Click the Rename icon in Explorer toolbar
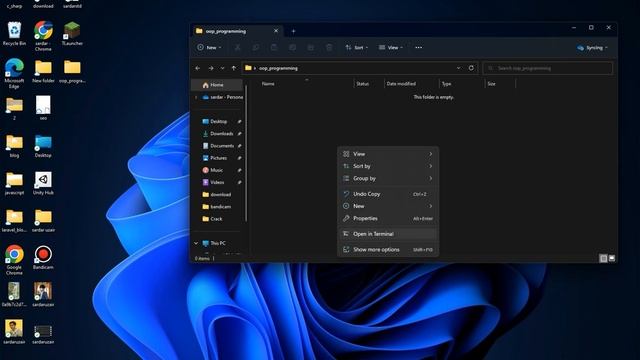 [292, 48]
